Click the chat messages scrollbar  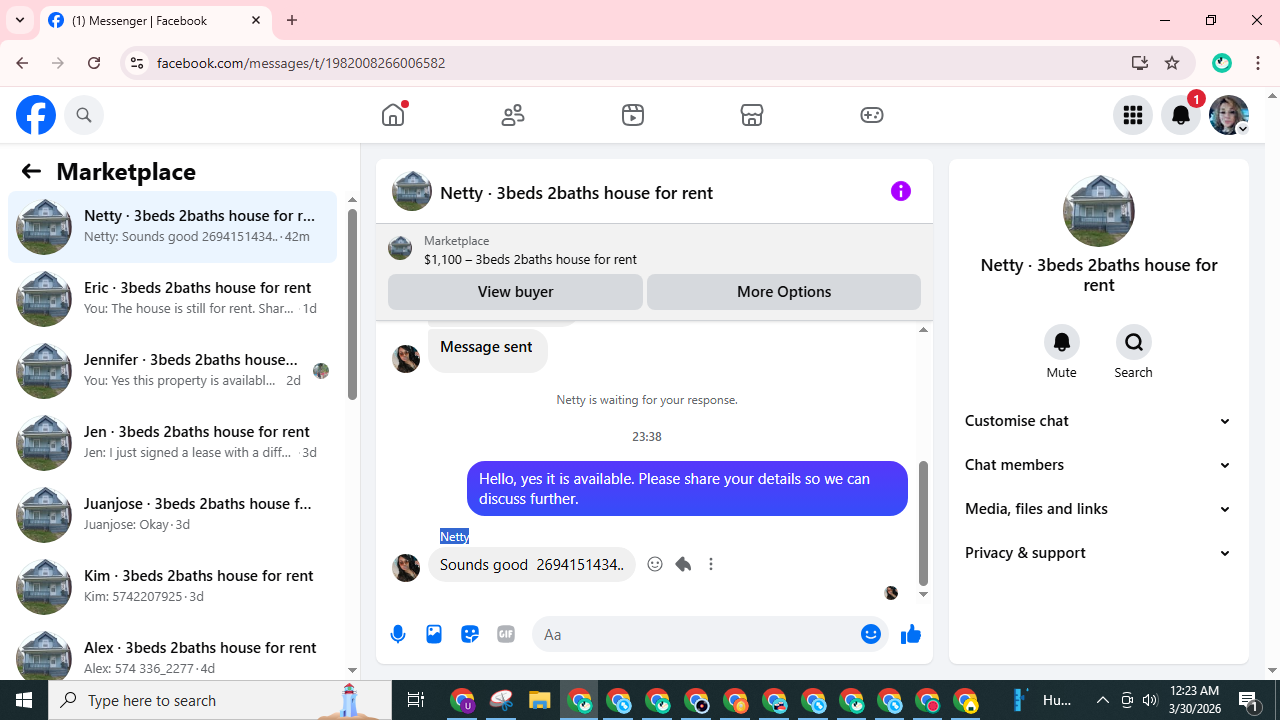[x=923, y=523]
